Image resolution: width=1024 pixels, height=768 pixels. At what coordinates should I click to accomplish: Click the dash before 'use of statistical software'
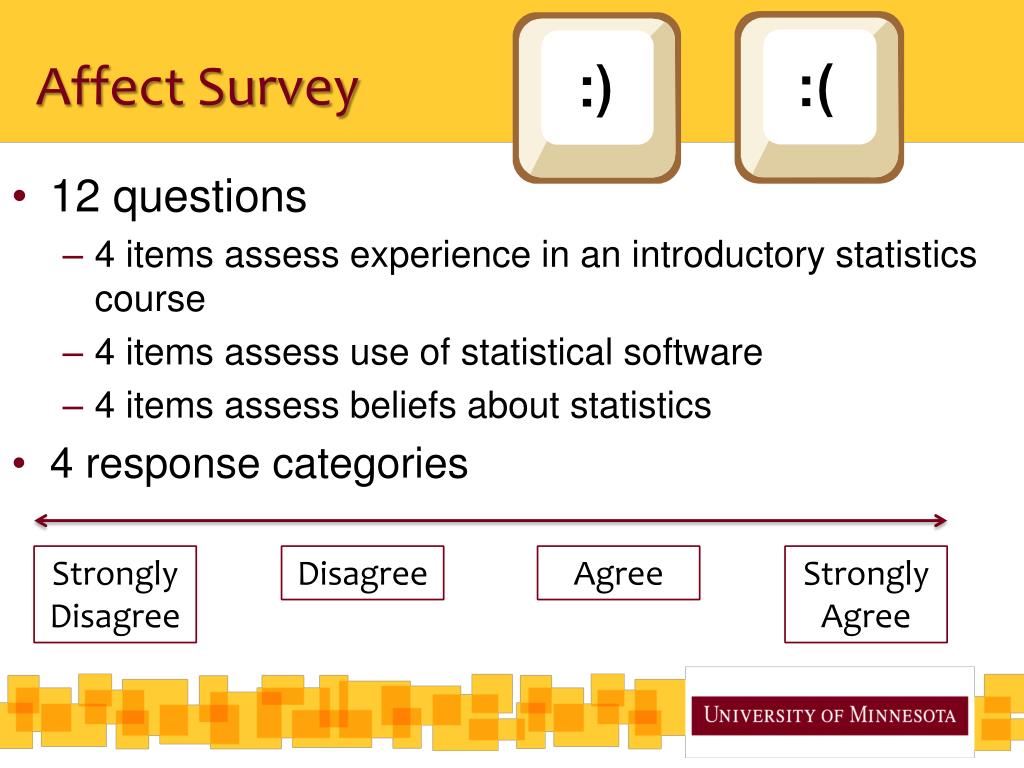coord(72,354)
